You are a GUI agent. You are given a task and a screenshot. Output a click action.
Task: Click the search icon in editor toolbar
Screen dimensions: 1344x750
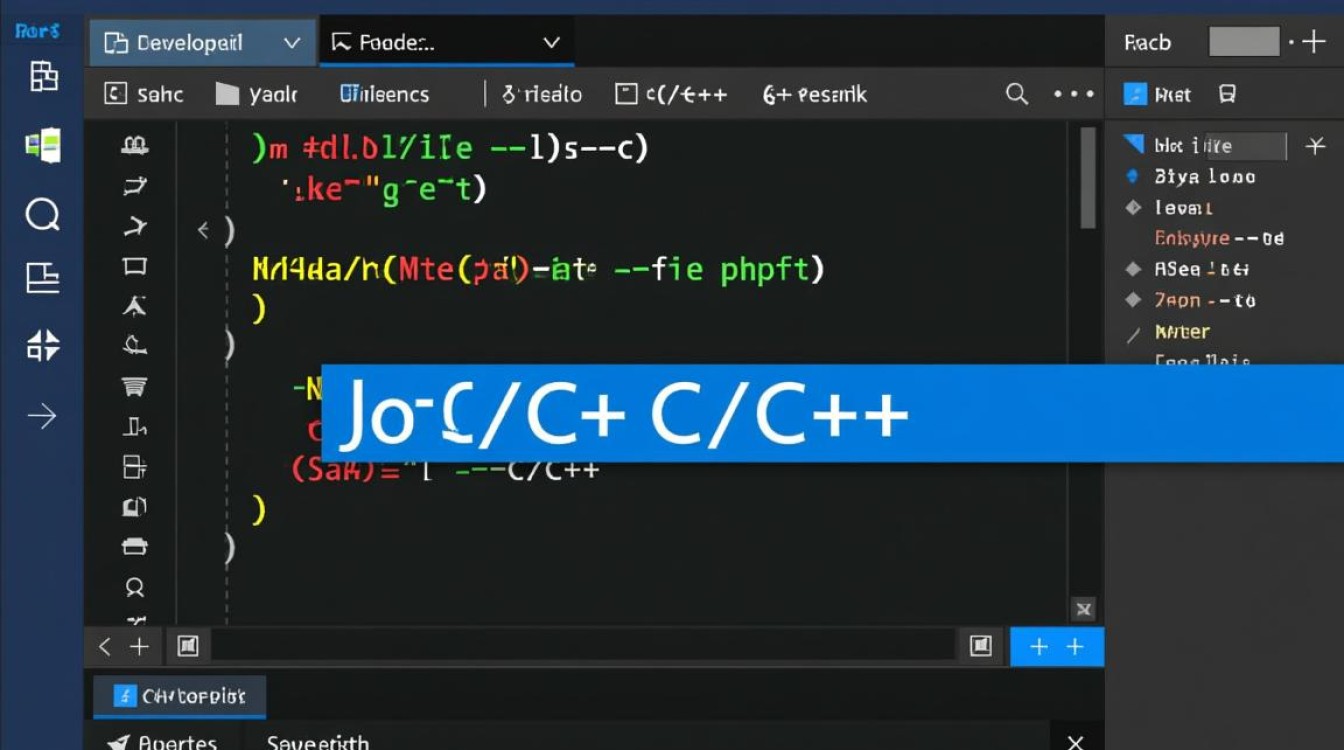1017,94
